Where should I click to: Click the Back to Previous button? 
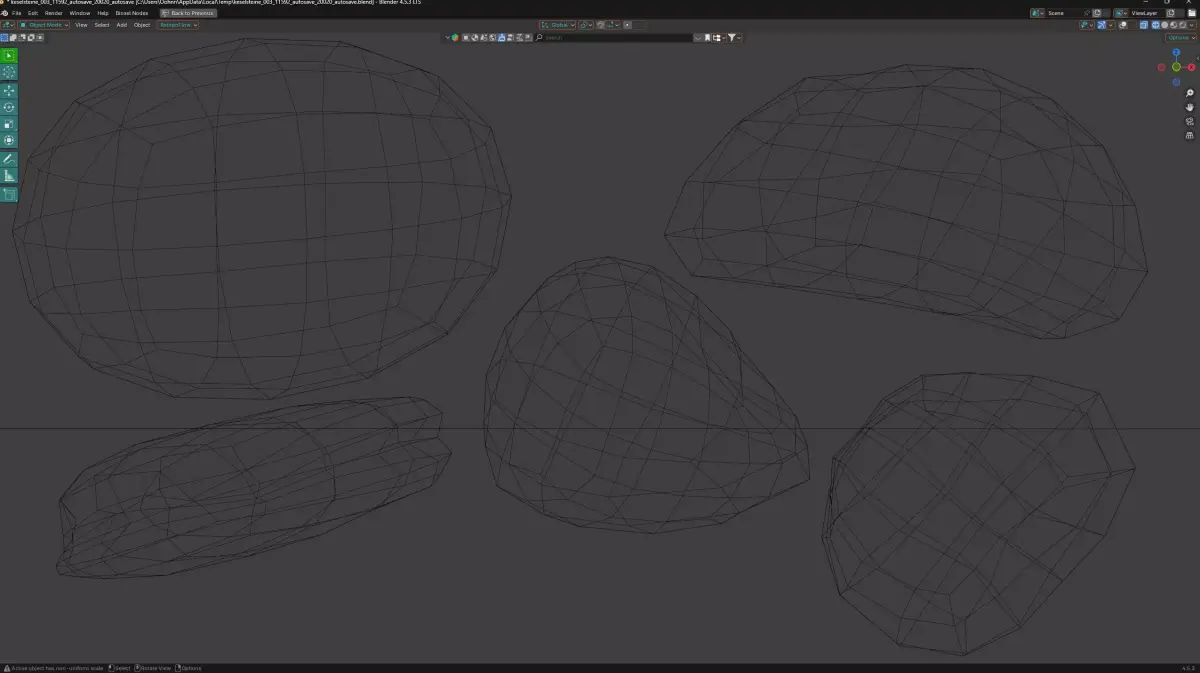(188, 13)
